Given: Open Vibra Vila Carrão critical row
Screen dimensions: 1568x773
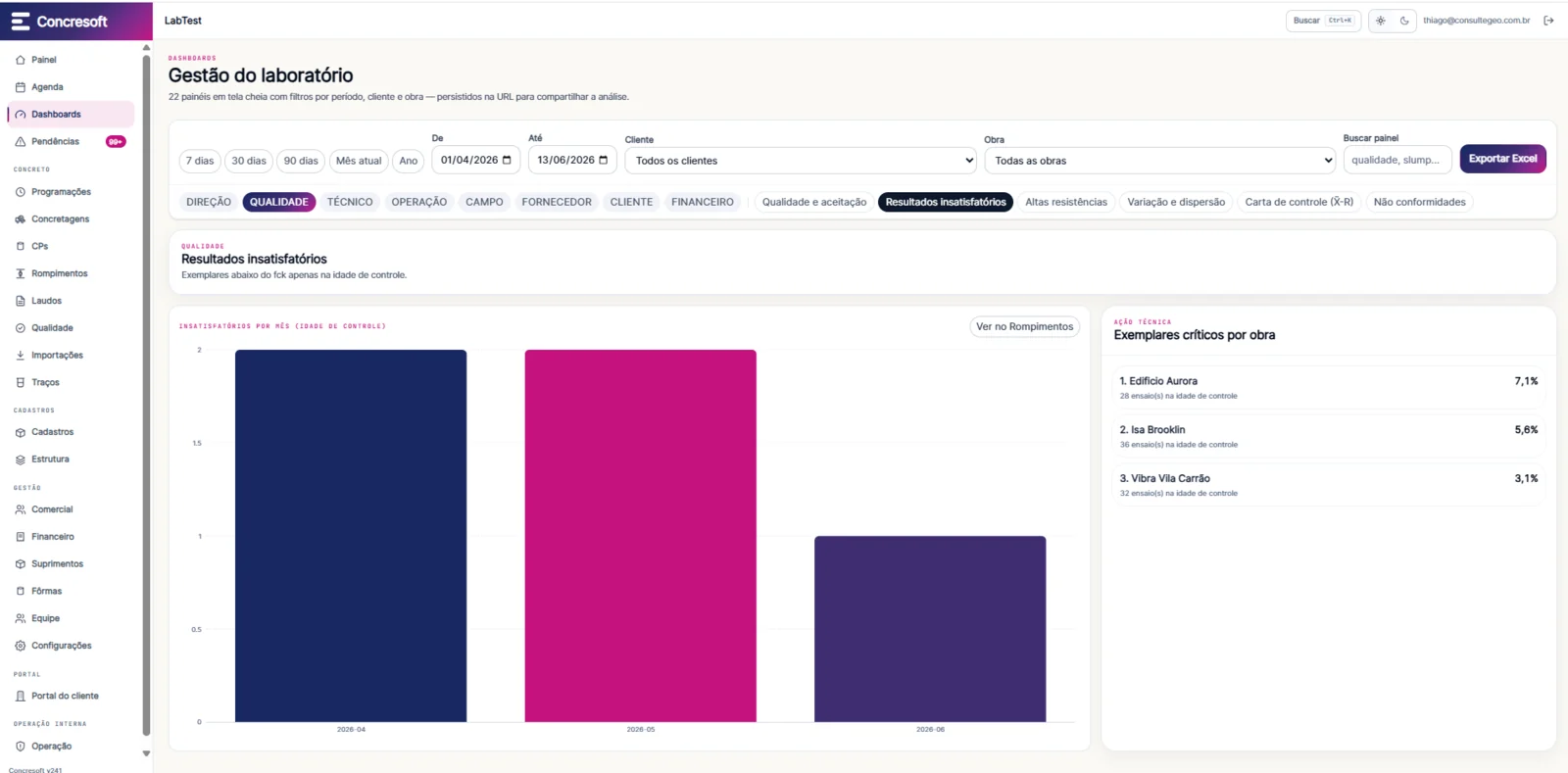Looking at the screenshot, I should tap(1329, 485).
